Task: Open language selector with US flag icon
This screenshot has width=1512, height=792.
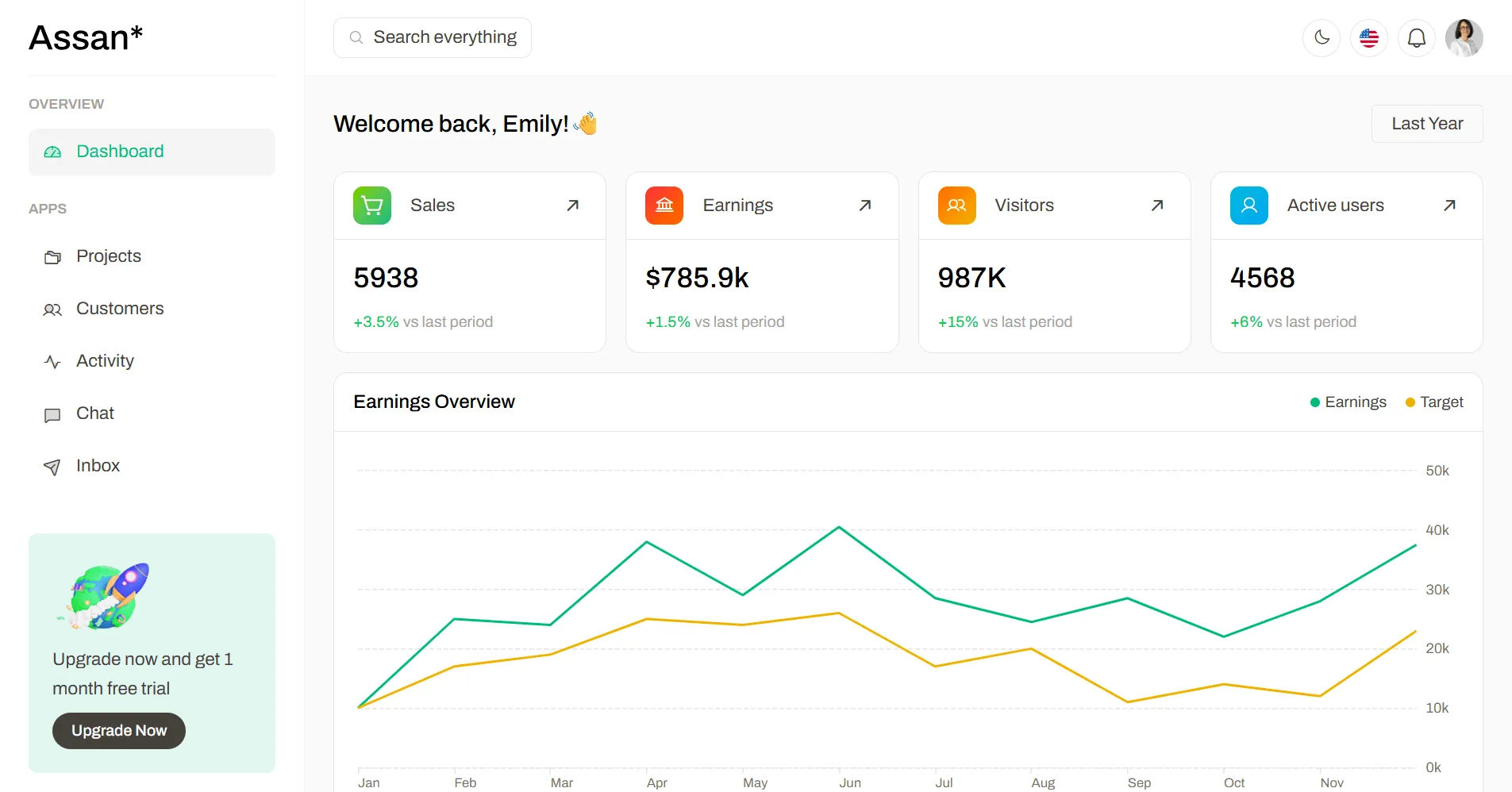Action: (x=1369, y=37)
